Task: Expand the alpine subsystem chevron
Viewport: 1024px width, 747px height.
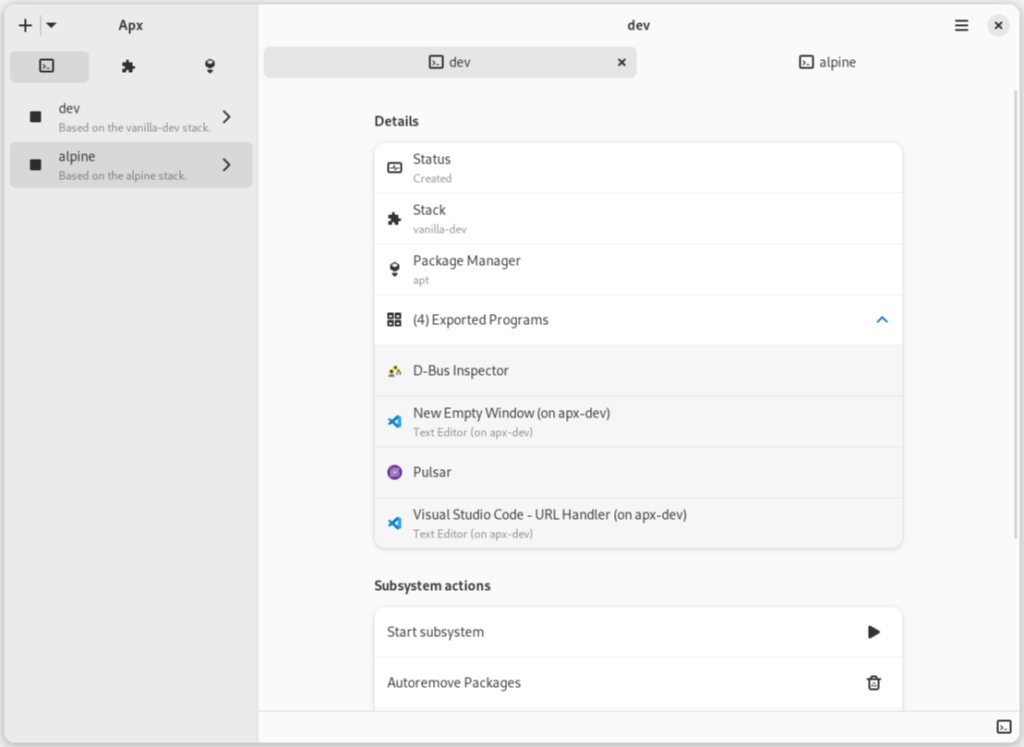Action: [x=227, y=165]
